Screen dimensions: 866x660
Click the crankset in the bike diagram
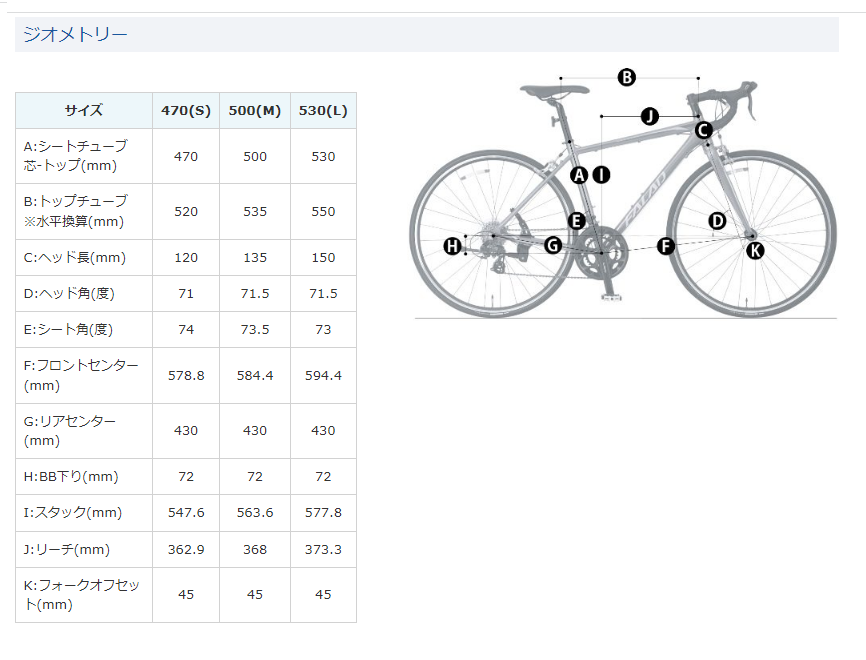click(x=600, y=255)
